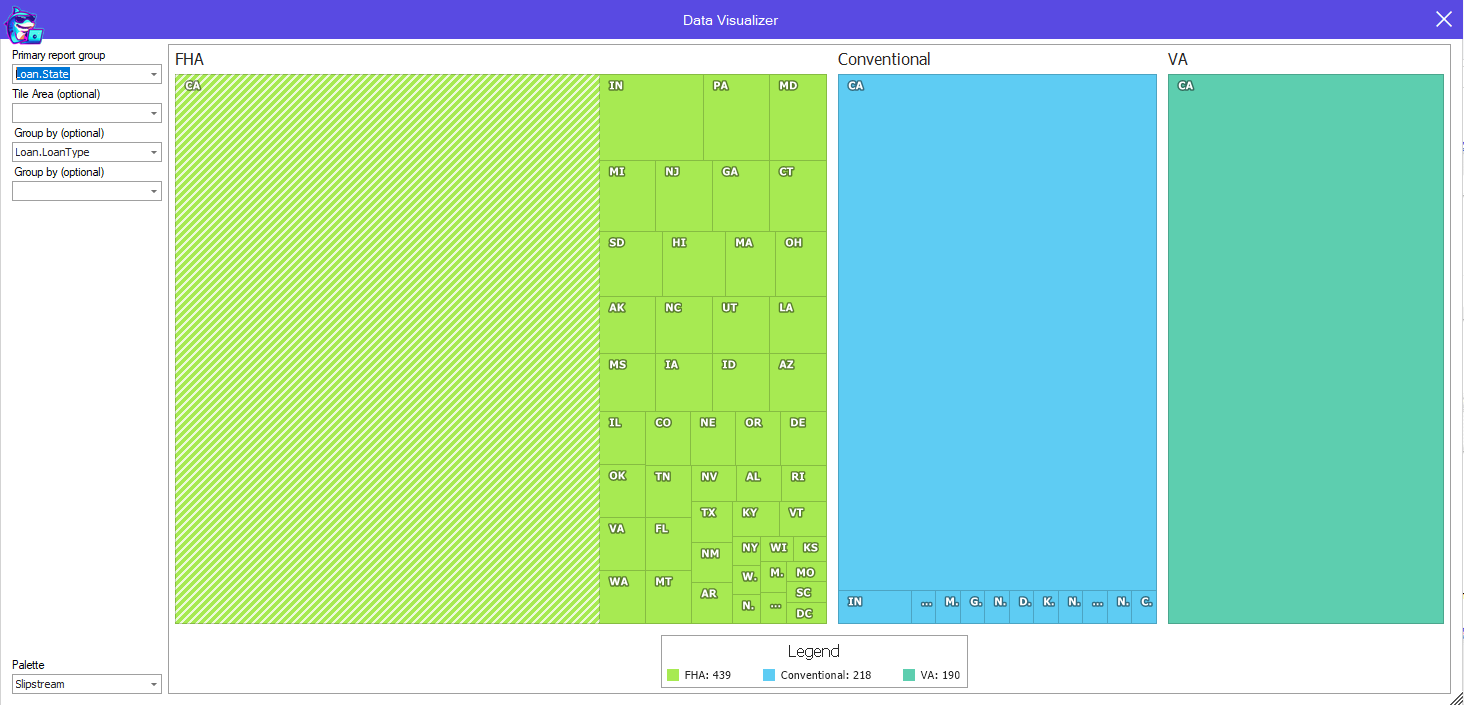1464x705 pixels.
Task: Open the Primary report group dropdown
Action: tap(154, 75)
